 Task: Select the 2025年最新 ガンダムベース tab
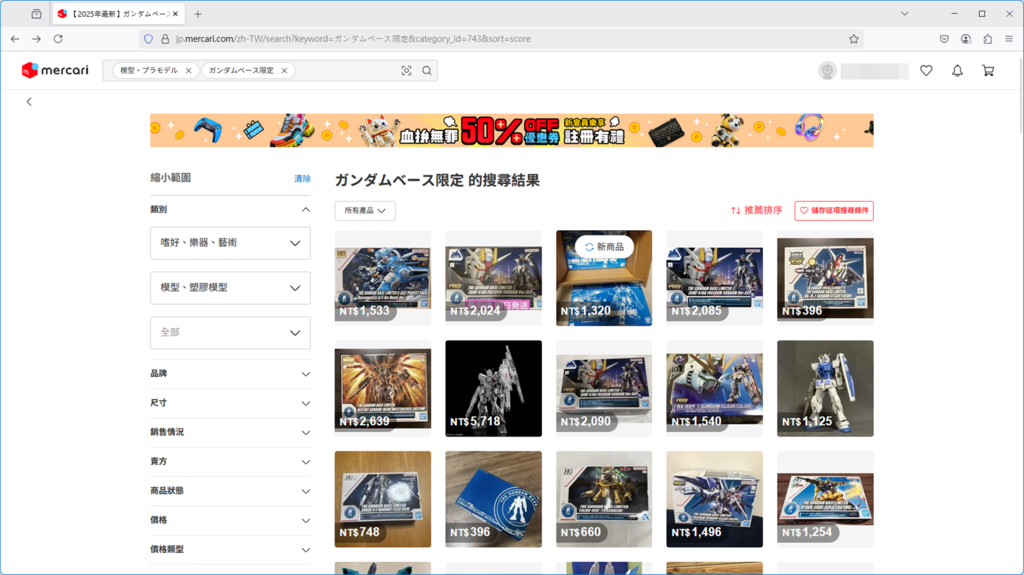coord(119,14)
